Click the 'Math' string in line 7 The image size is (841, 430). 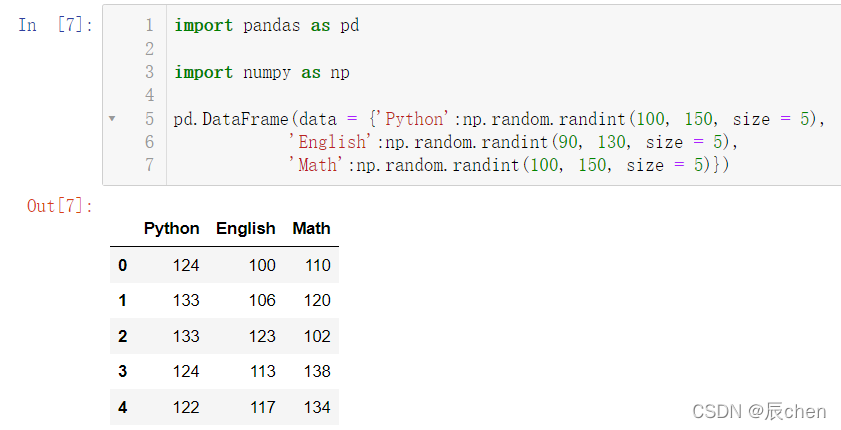316,165
